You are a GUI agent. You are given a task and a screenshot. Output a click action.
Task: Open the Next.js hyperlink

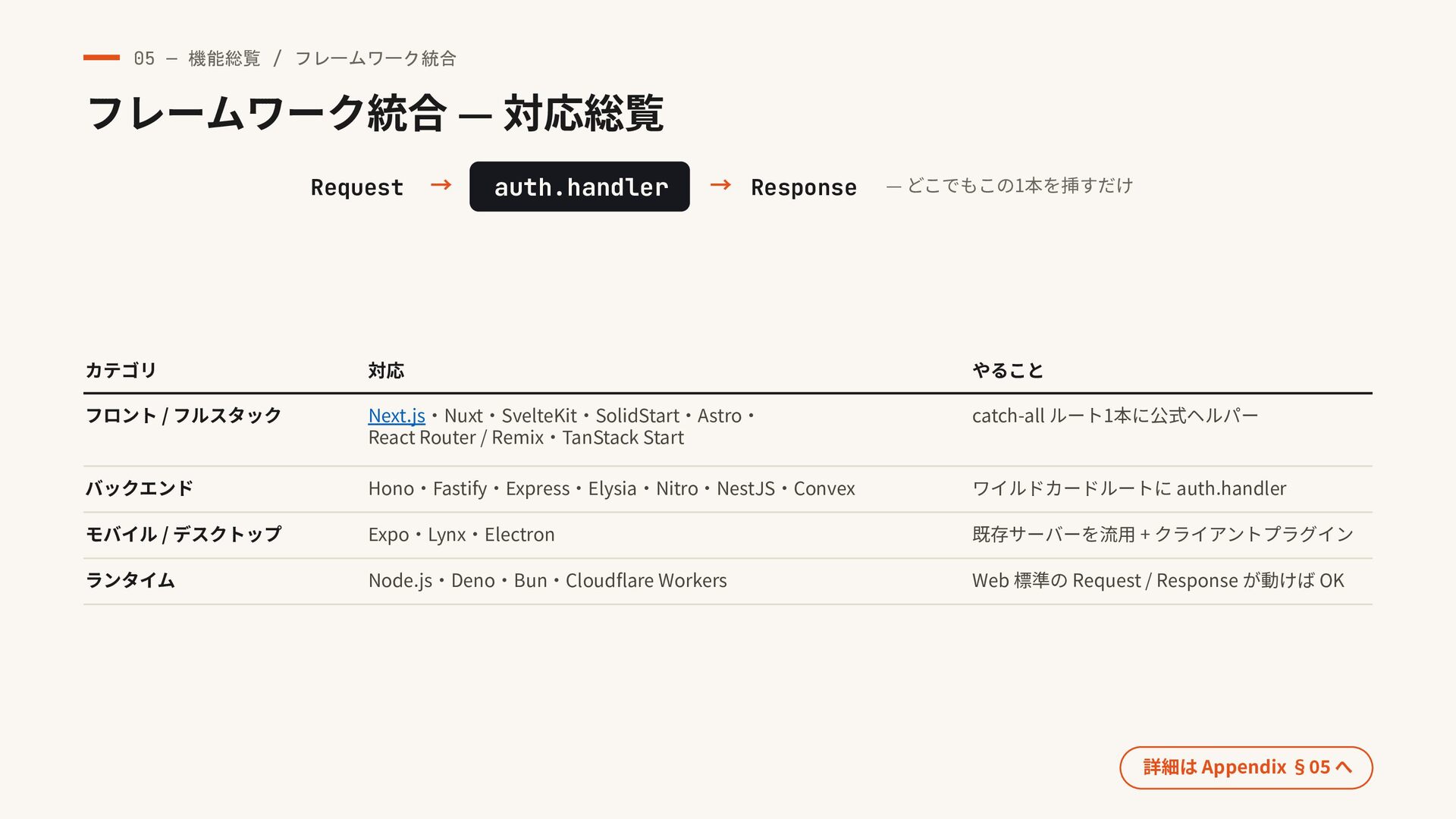397,416
